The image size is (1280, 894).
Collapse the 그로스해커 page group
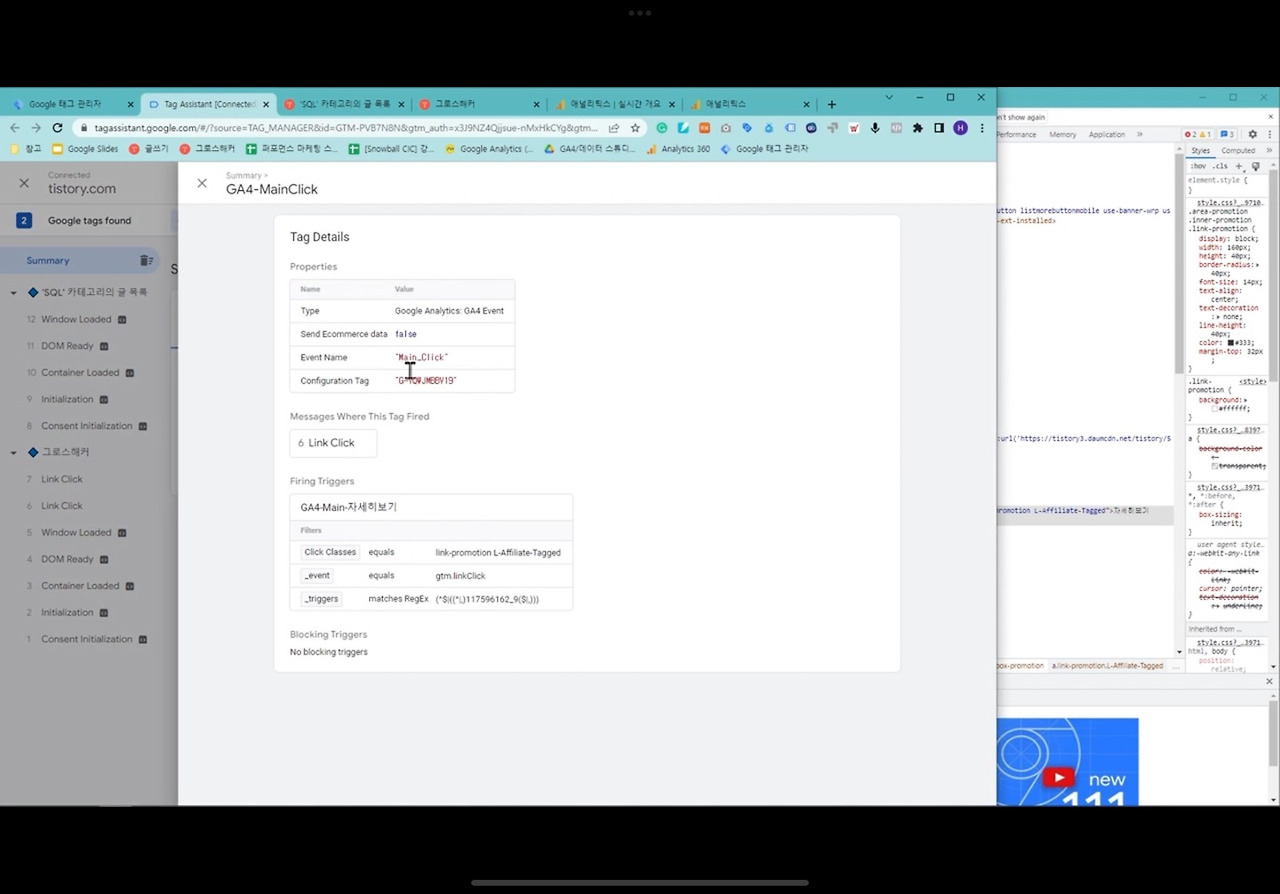(x=14, y=453)
